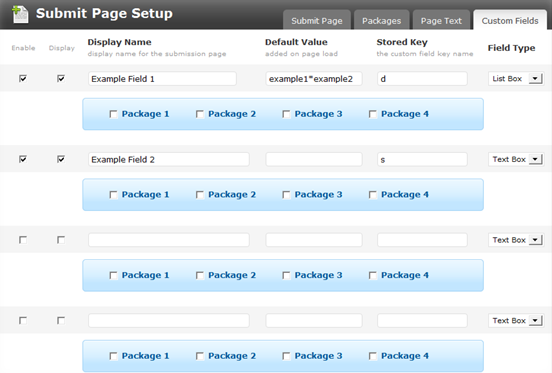Tick Package 2 in the third field row

[x=200, y=275]
